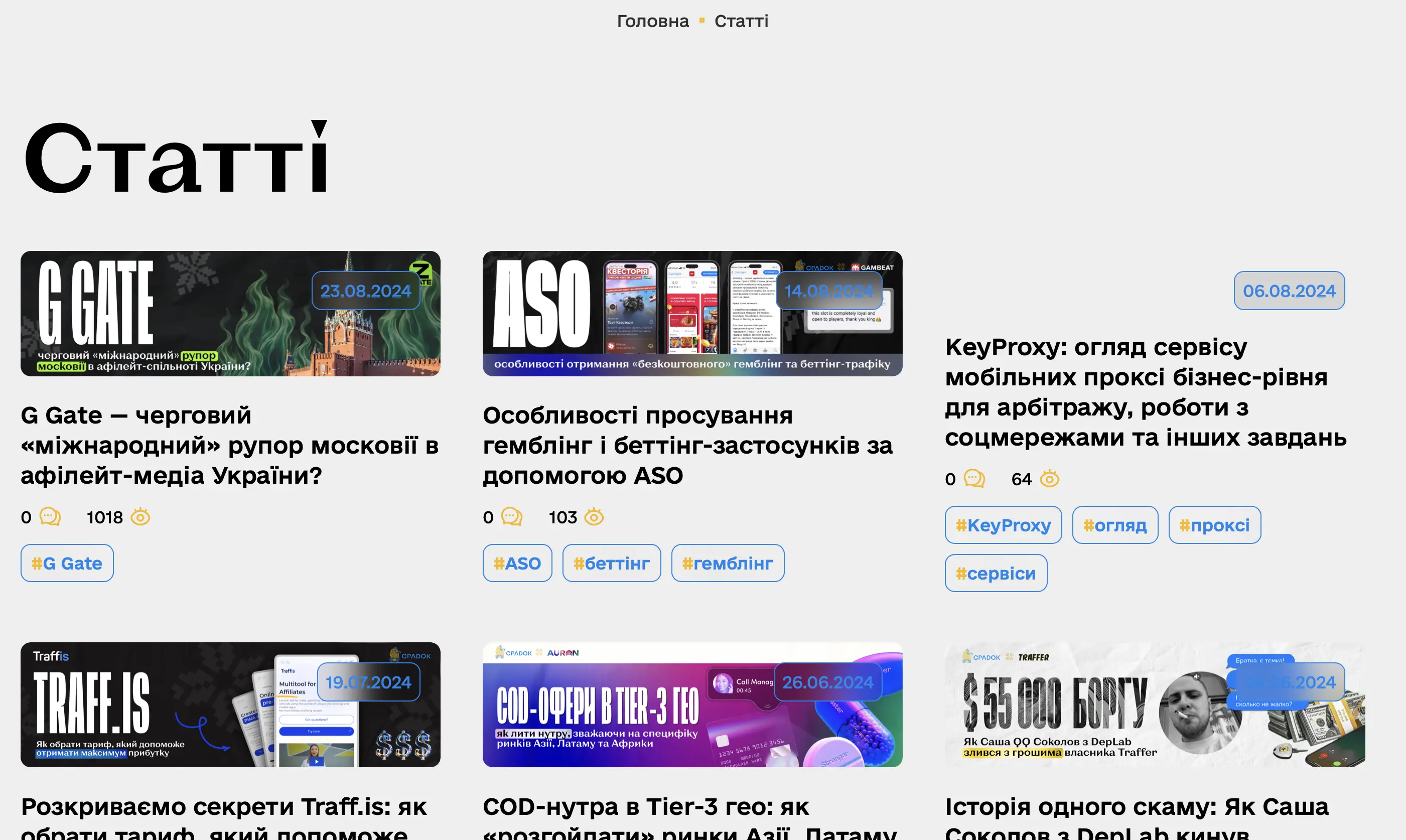Click the Статті page heading

pyautogui.click(x=176, y=157)
